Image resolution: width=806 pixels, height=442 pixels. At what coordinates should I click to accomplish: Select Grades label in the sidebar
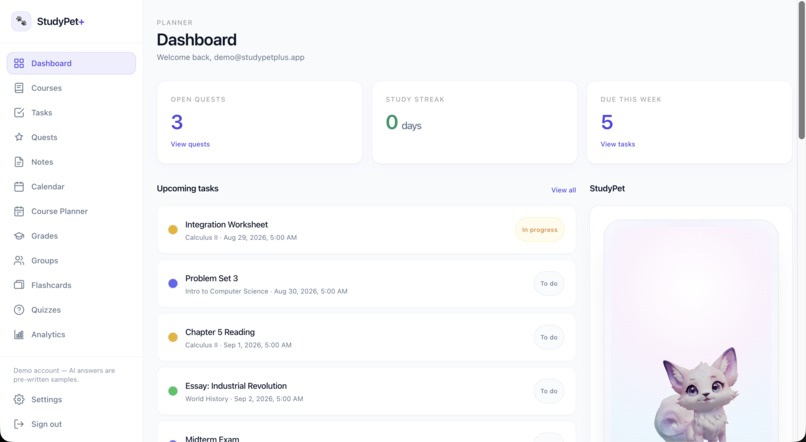[x=44, y=236]
